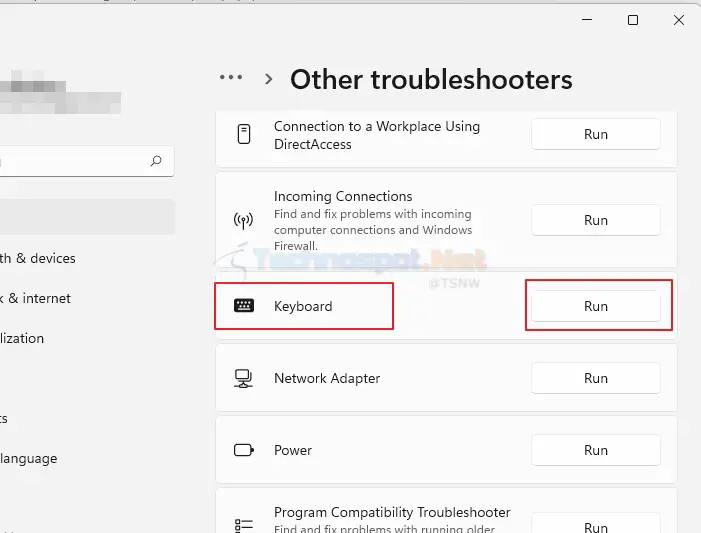Screen dimensions: 701x533
Task: Click the search magnifier icon
Action: point(156,161)
